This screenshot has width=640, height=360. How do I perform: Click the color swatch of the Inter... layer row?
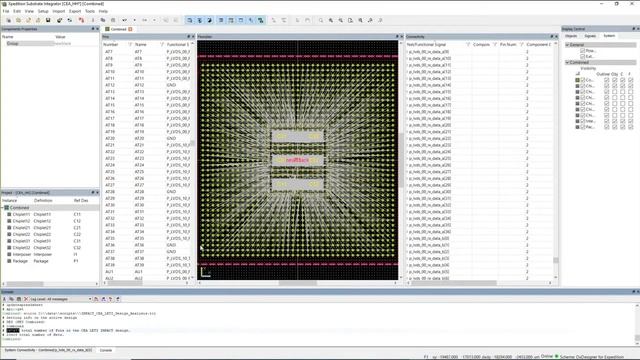click(577, 121)
